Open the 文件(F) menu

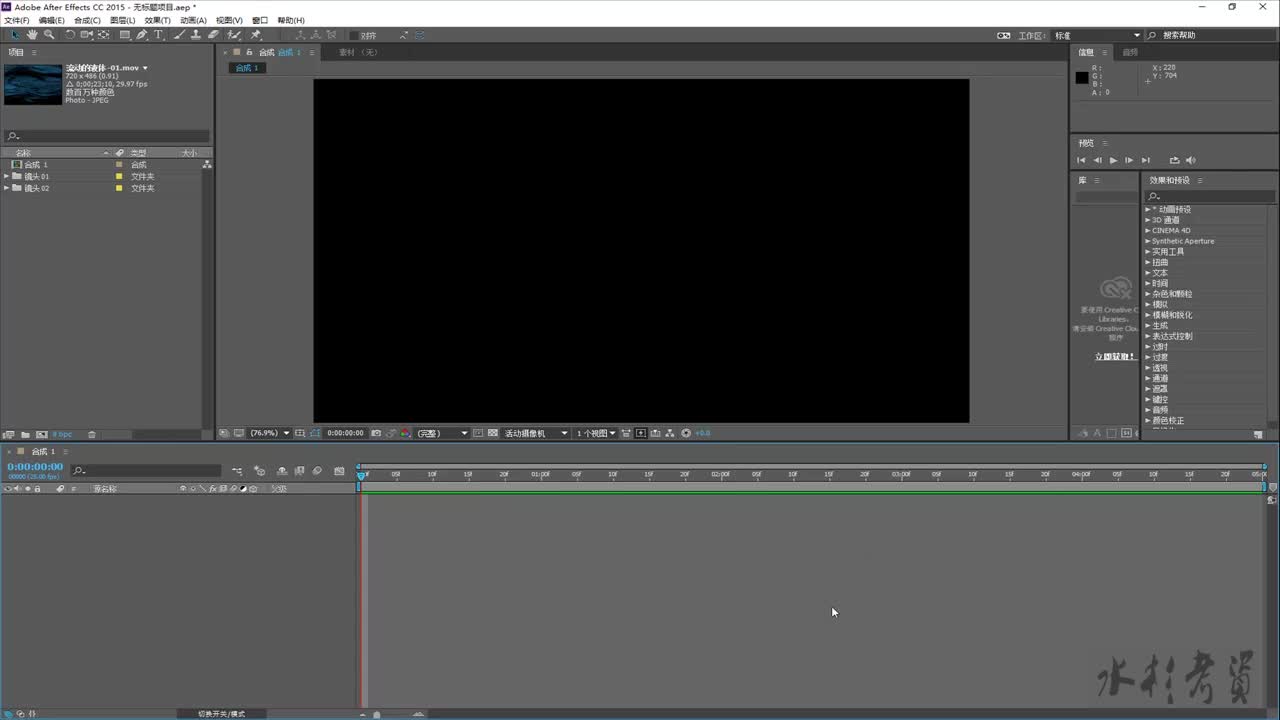tap(16, 20)
